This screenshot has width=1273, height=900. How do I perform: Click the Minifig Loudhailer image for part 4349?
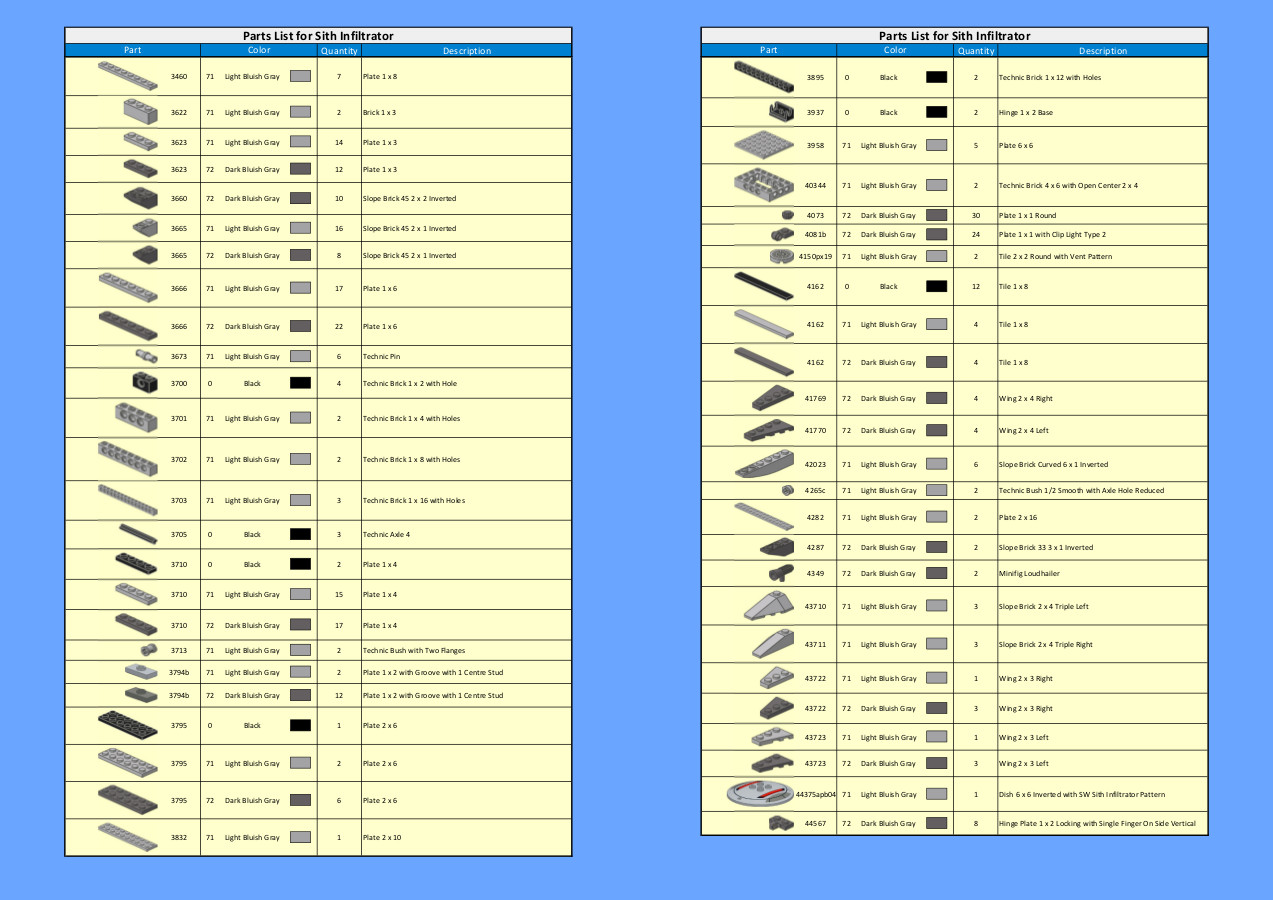[781, 573]
